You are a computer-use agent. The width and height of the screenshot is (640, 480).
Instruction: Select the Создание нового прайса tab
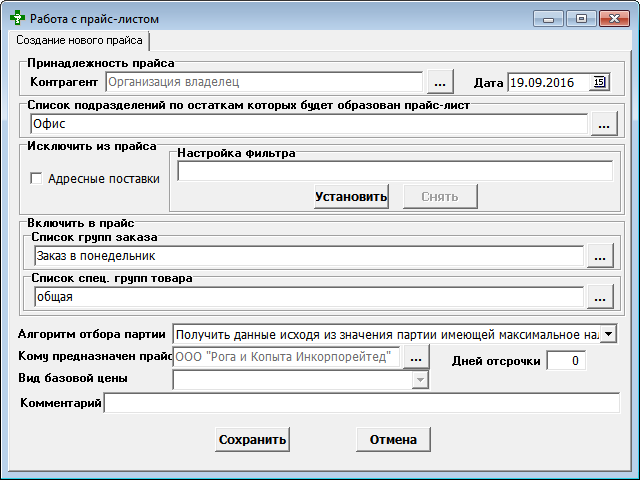78,41
